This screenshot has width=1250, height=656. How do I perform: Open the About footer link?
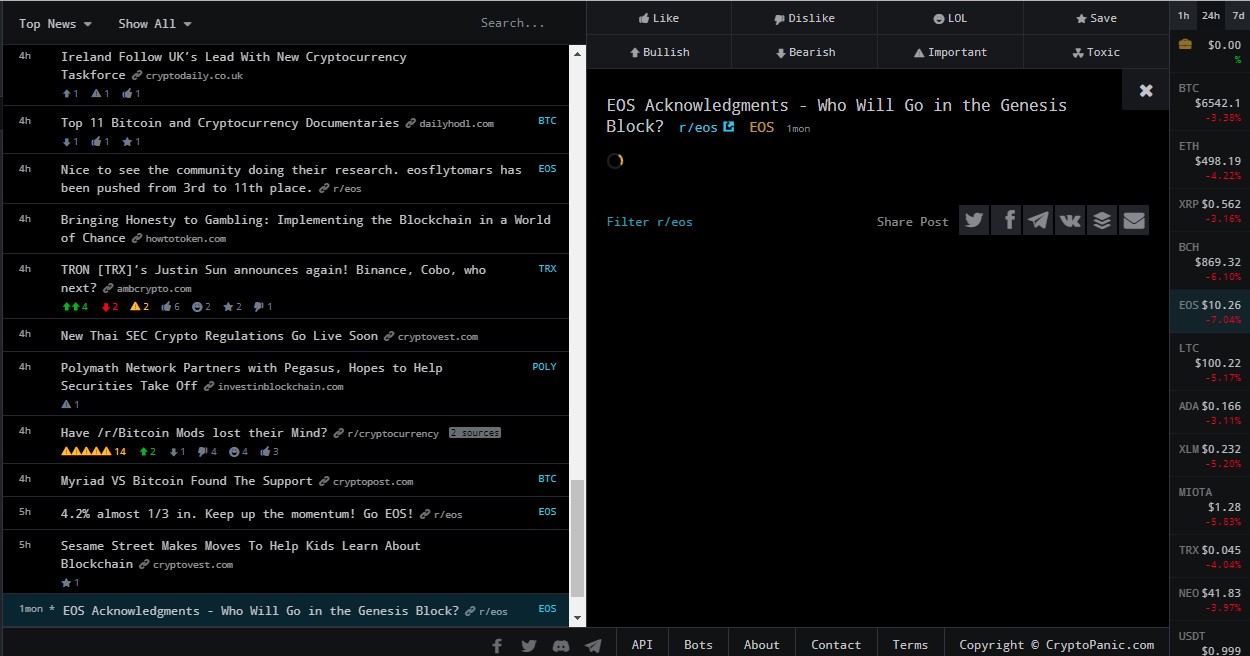point(762,645)
